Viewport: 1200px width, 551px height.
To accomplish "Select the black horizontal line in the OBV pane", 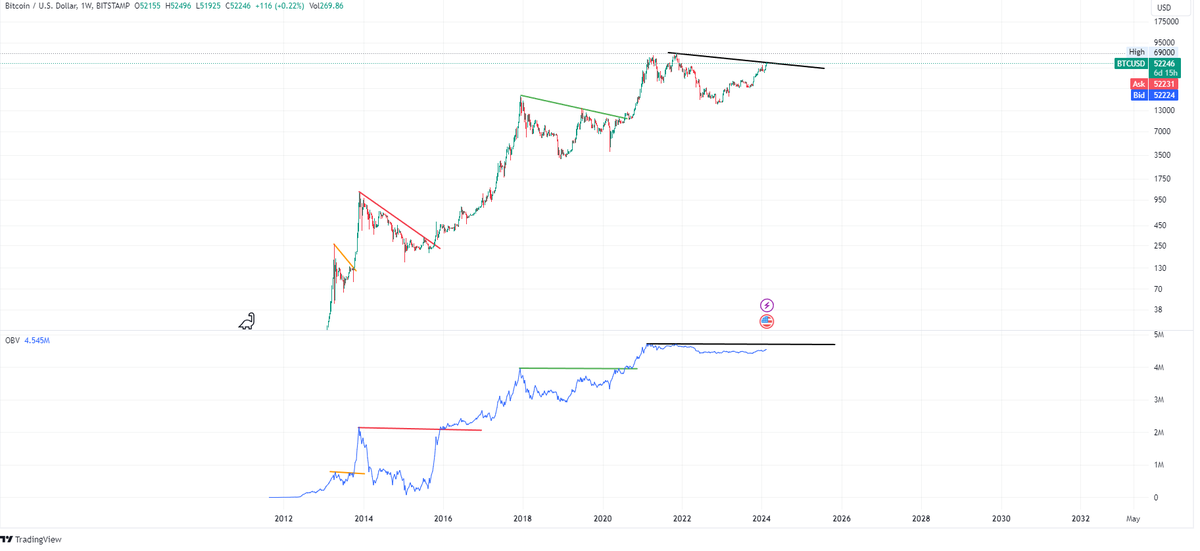I will (741, 344).
